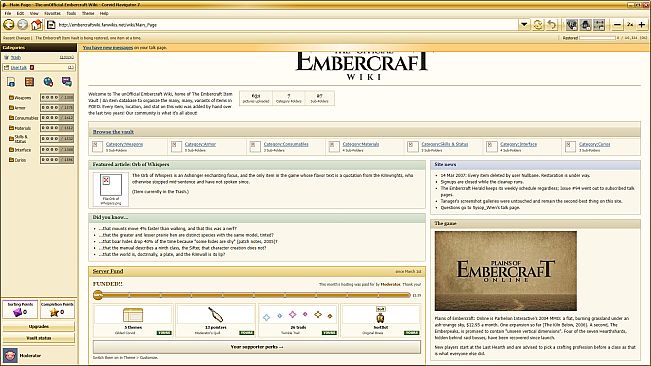Open the Favorites menu
Image resolution: width=651 pixels, height=366 pixels.
point(52,13)
